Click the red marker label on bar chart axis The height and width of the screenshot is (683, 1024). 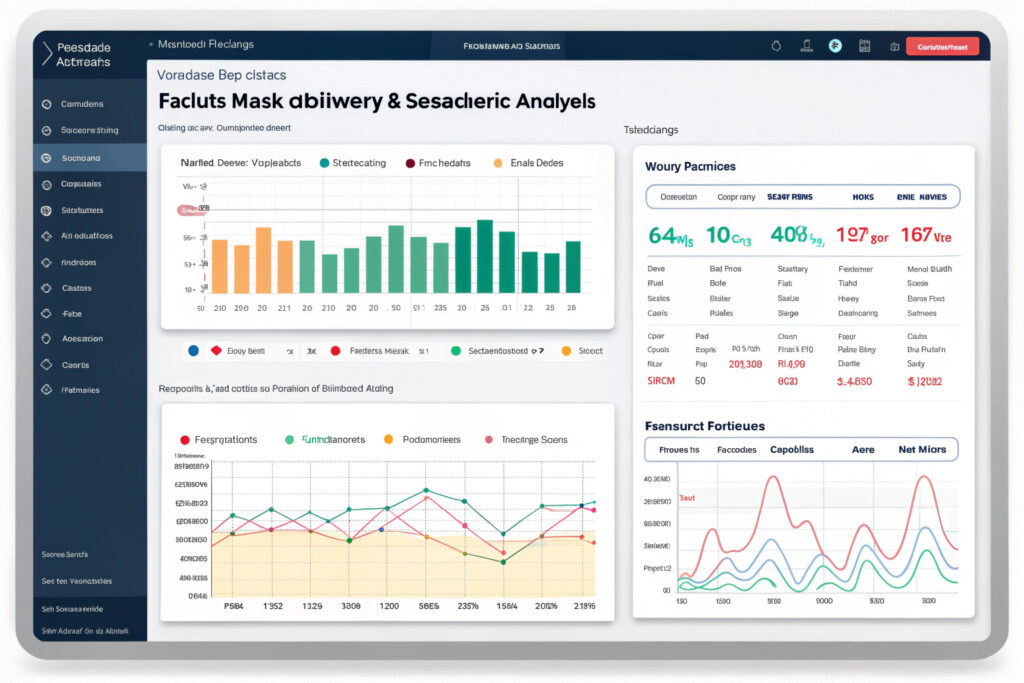point(192,210)
